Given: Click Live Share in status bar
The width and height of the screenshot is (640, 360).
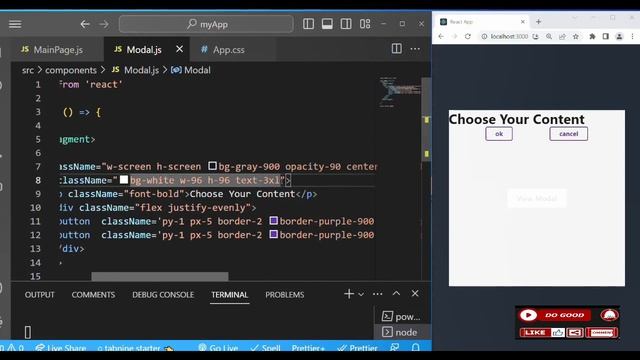Looking at the screenshot, I should [61, 348].
